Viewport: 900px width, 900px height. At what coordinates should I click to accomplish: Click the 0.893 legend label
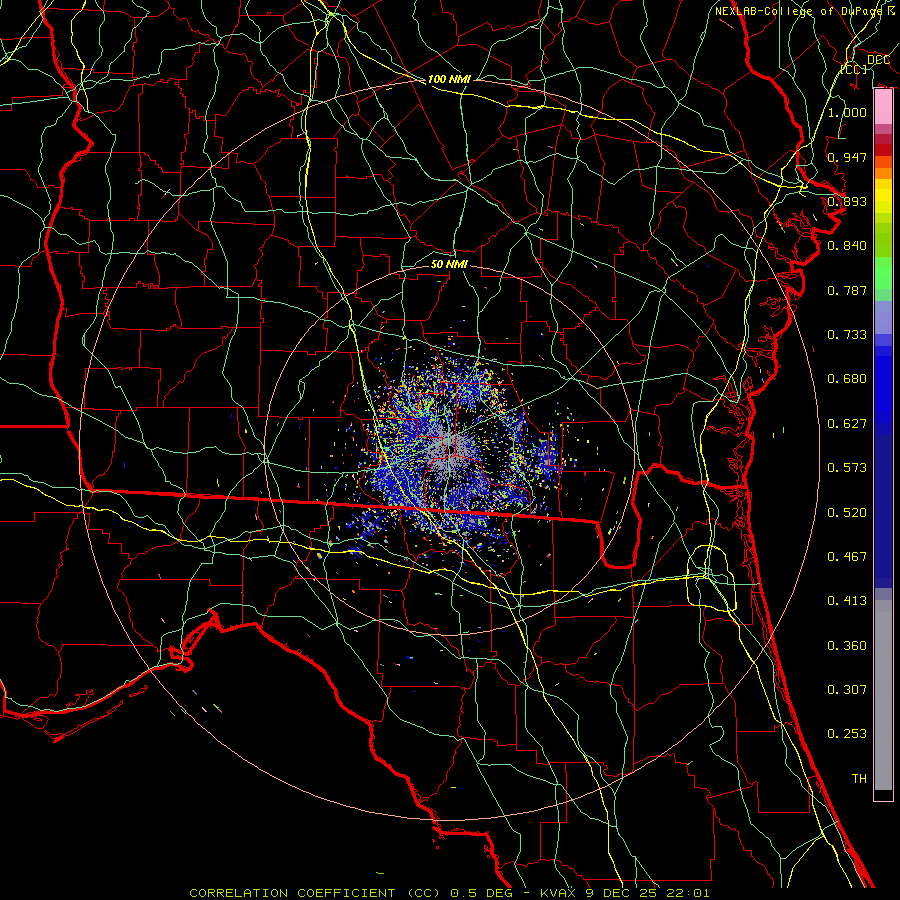847,201
